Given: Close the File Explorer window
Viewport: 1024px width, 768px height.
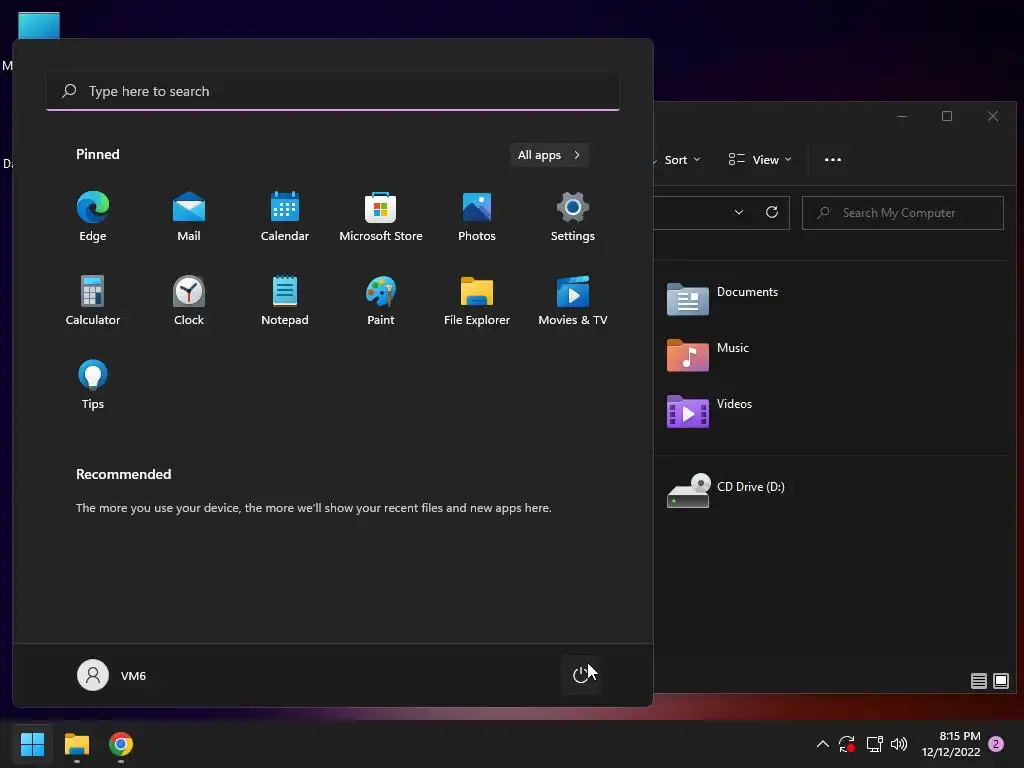Looking at the screenshot, I should (x=993, y=116).
